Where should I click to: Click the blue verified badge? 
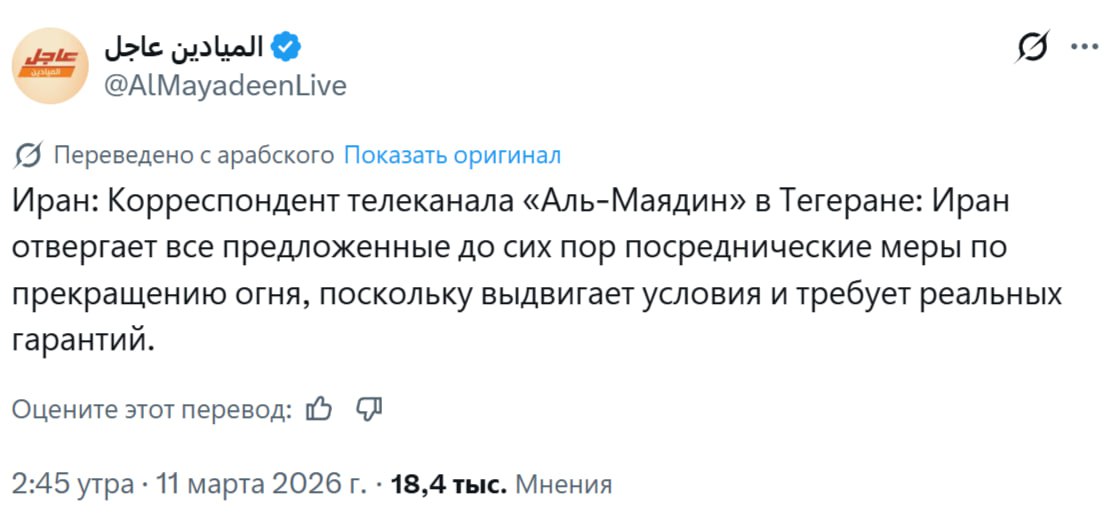pos(287,47)
